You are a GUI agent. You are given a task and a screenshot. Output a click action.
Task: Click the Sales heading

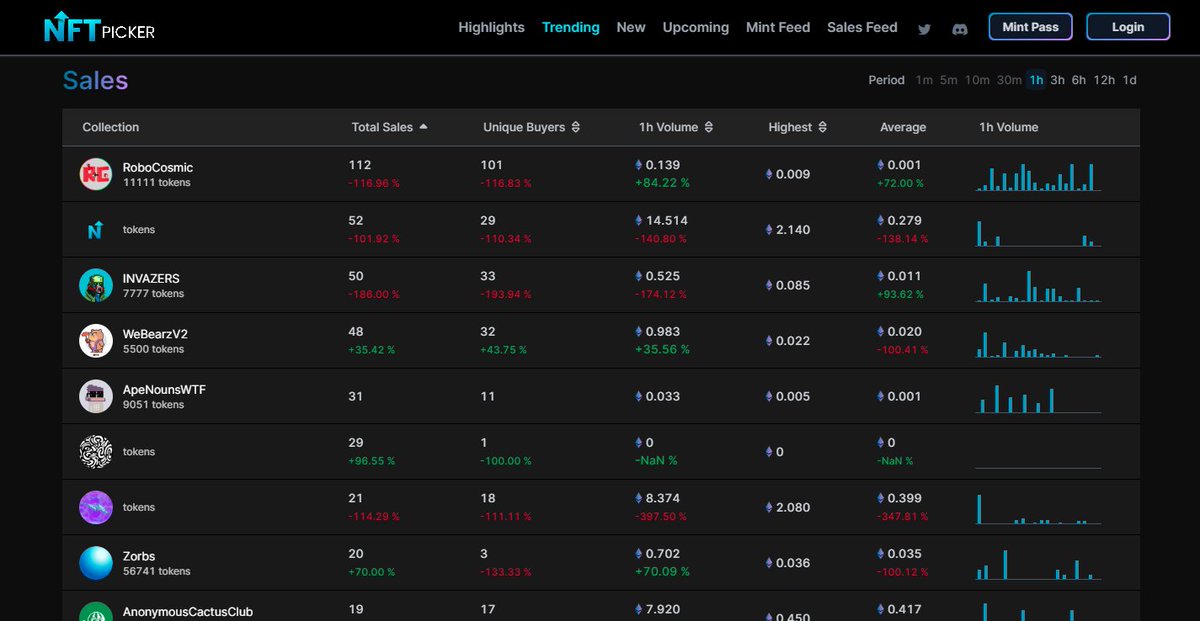(96, 81)
